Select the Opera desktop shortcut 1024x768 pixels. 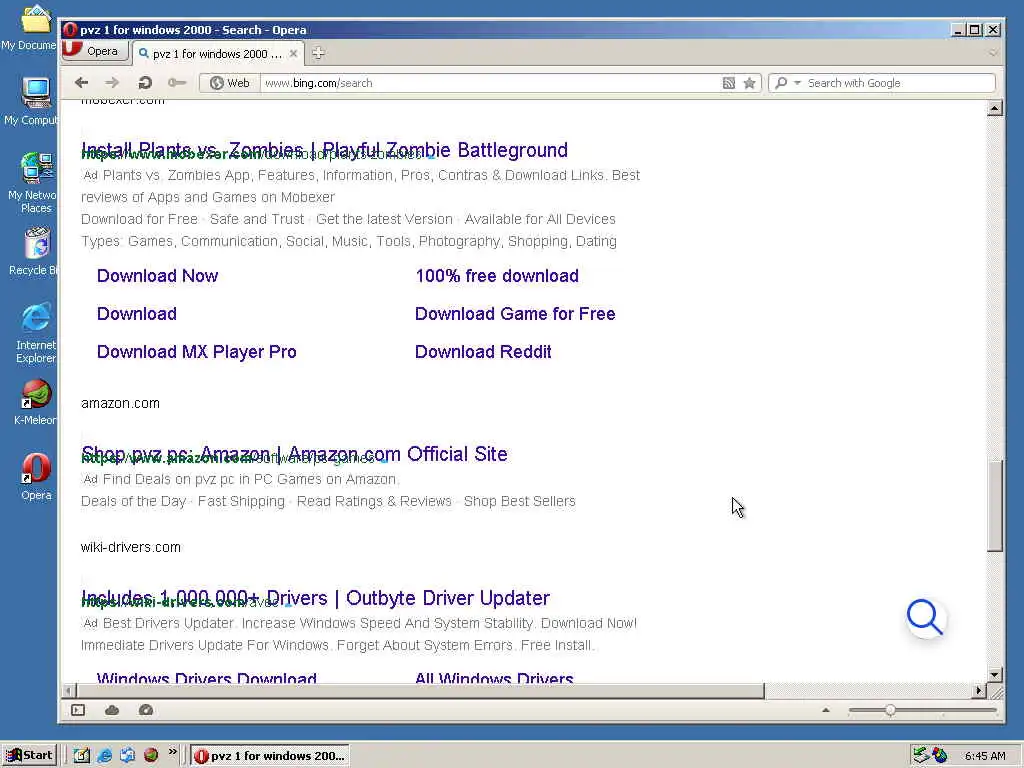click(36, 477)
